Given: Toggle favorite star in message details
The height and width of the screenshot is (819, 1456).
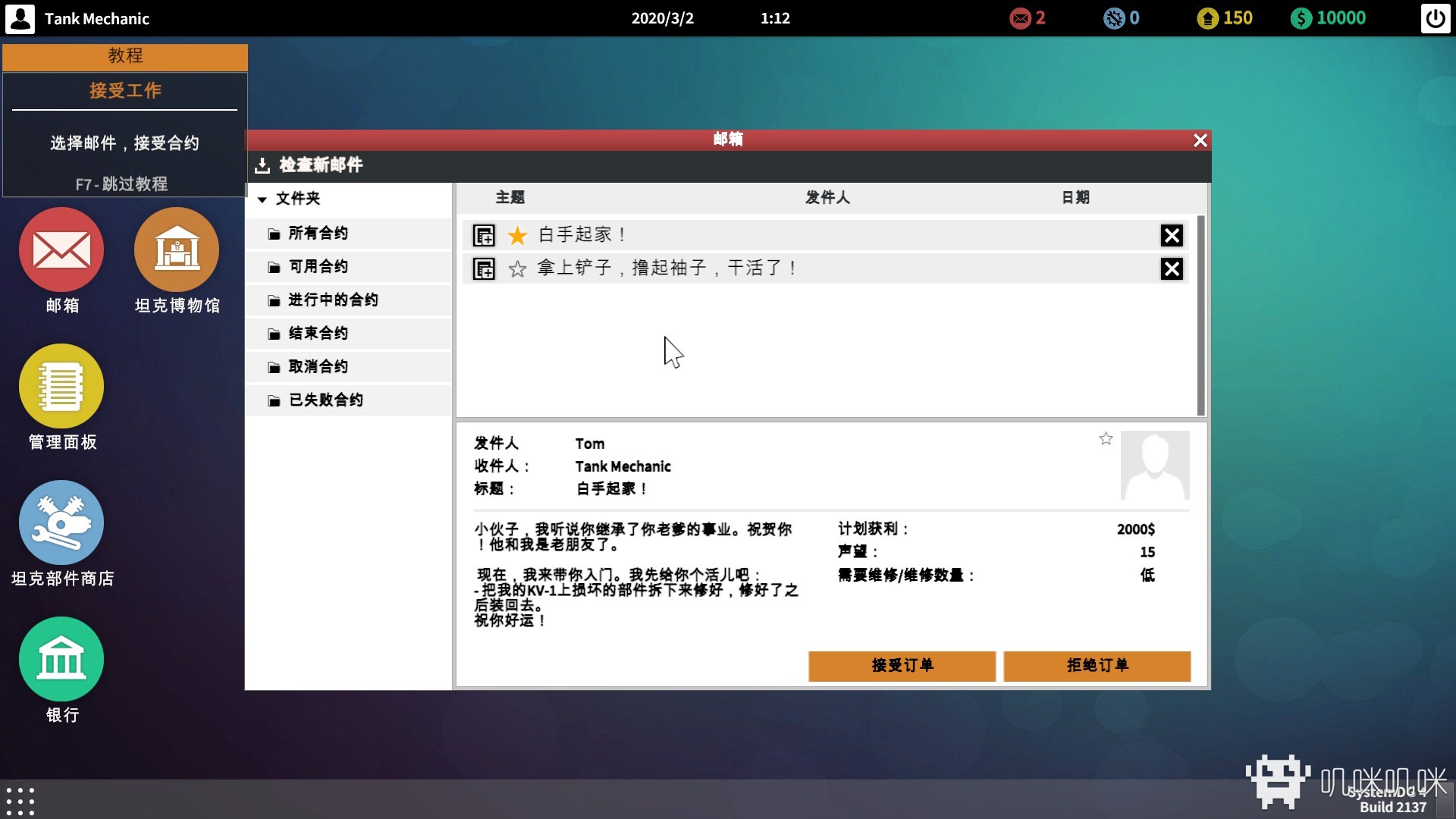Looking at the screenshot, I should (1106, 438).
